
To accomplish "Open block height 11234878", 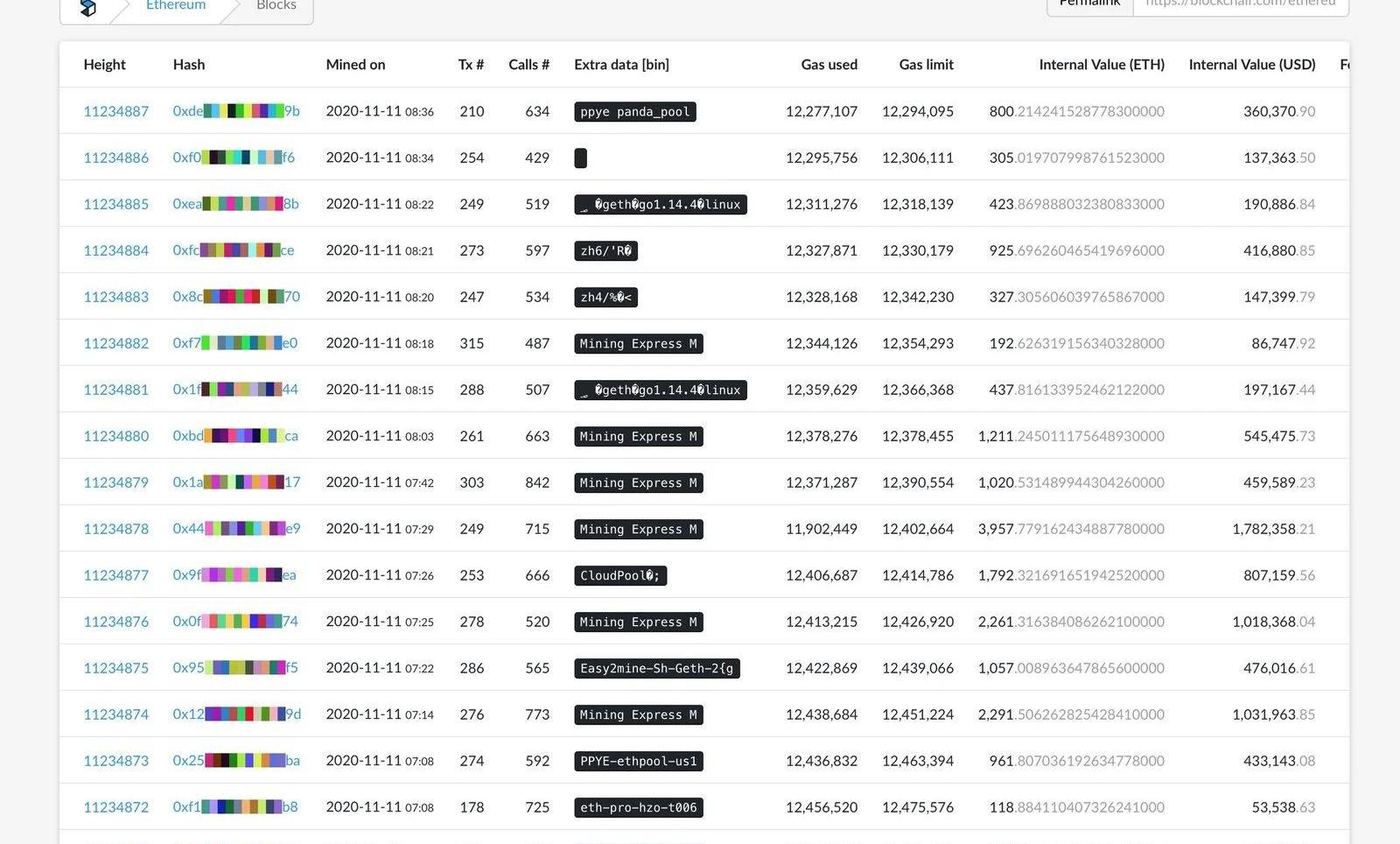I will point(115,529).
